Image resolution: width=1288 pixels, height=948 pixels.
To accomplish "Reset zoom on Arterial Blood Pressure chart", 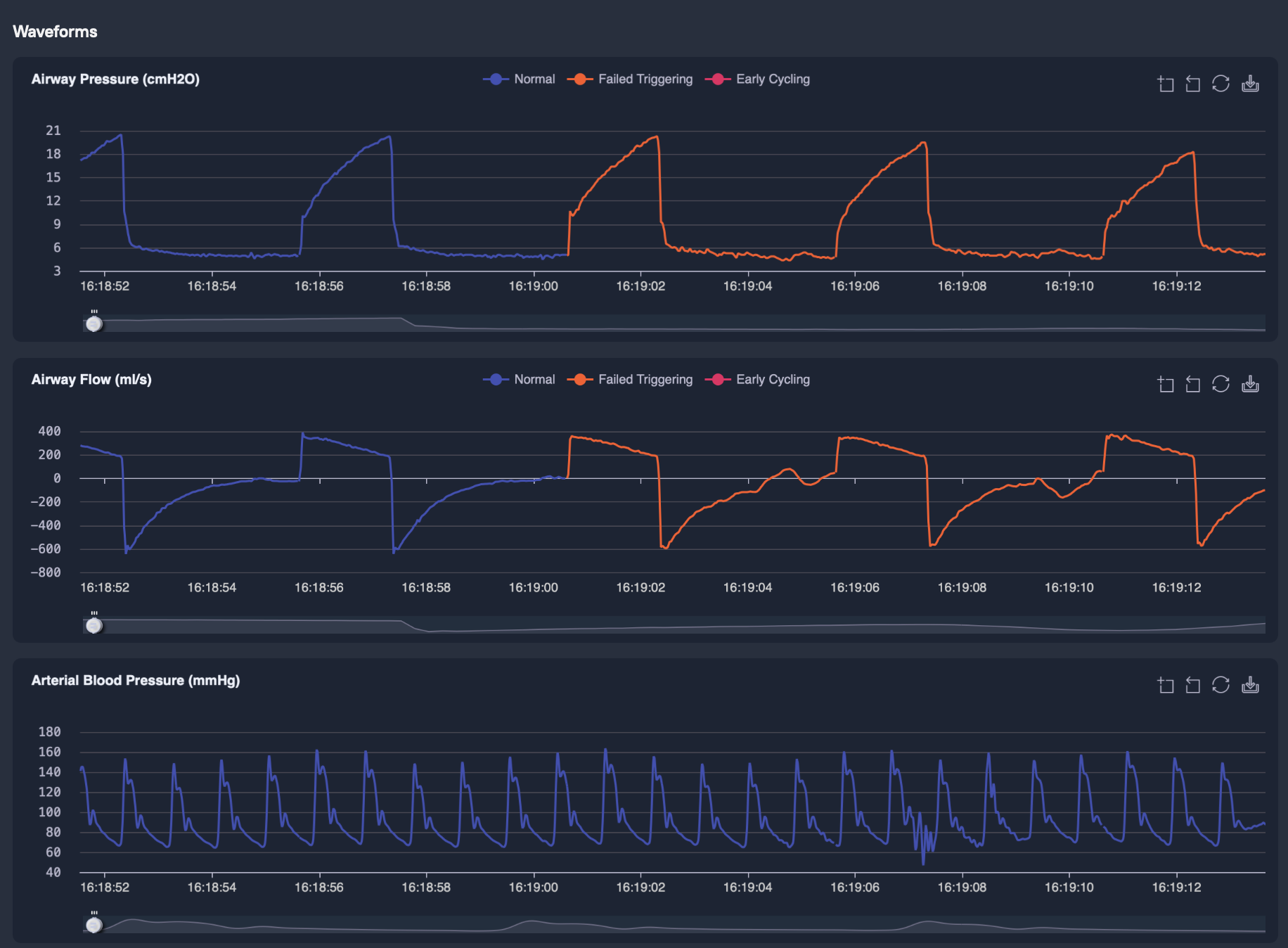I will (x=1193, y=685).
